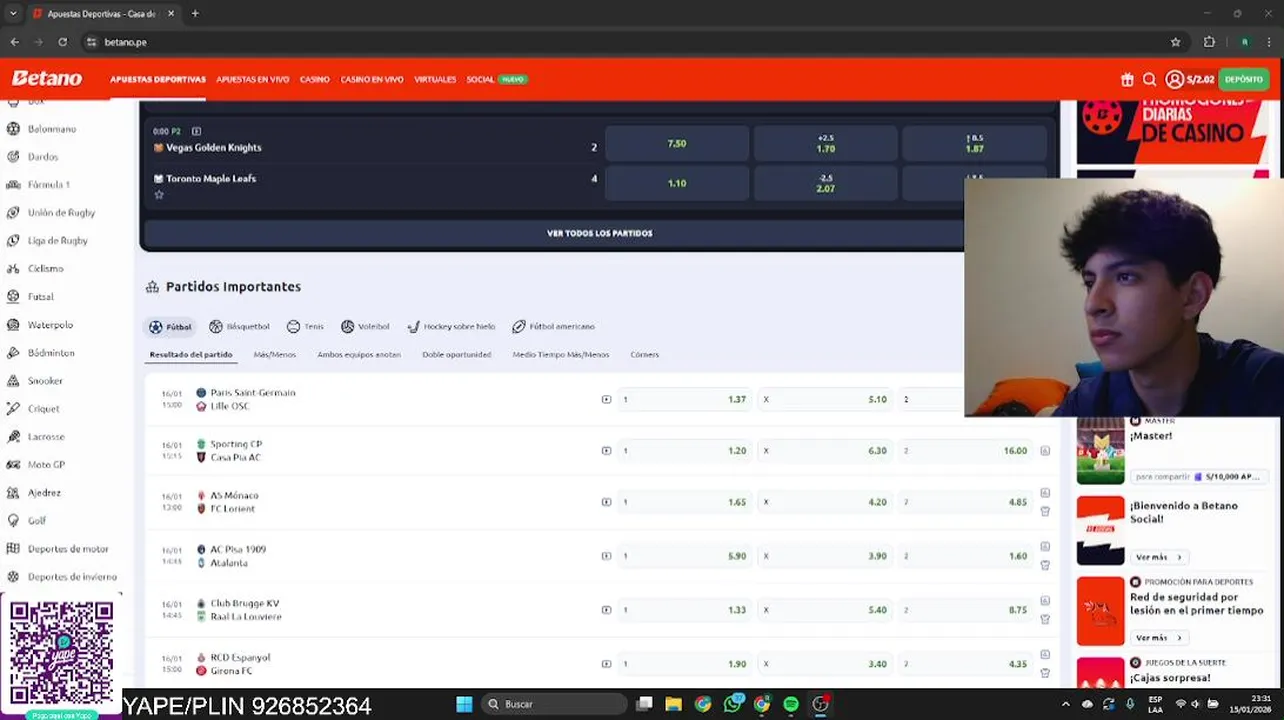Bet on Vegas Golden Knights at 7.50
Viewport: 1284px width, 720px height.
[677, 144]
